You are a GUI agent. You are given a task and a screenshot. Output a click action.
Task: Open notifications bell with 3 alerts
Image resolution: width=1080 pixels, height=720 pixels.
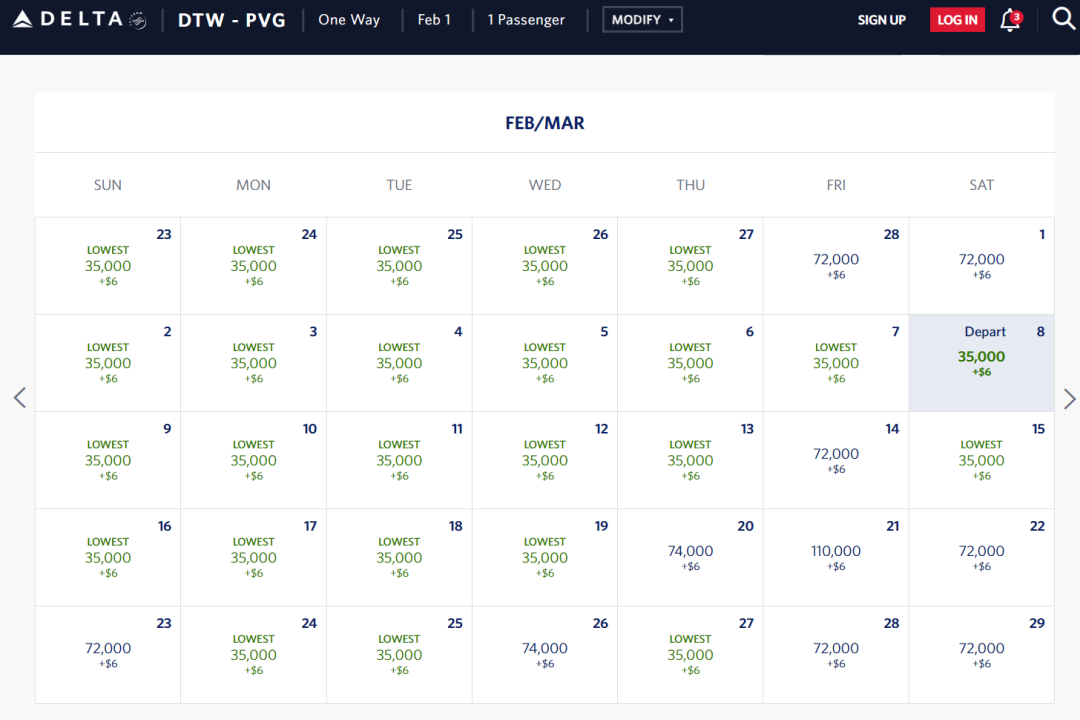[1010, 20]
